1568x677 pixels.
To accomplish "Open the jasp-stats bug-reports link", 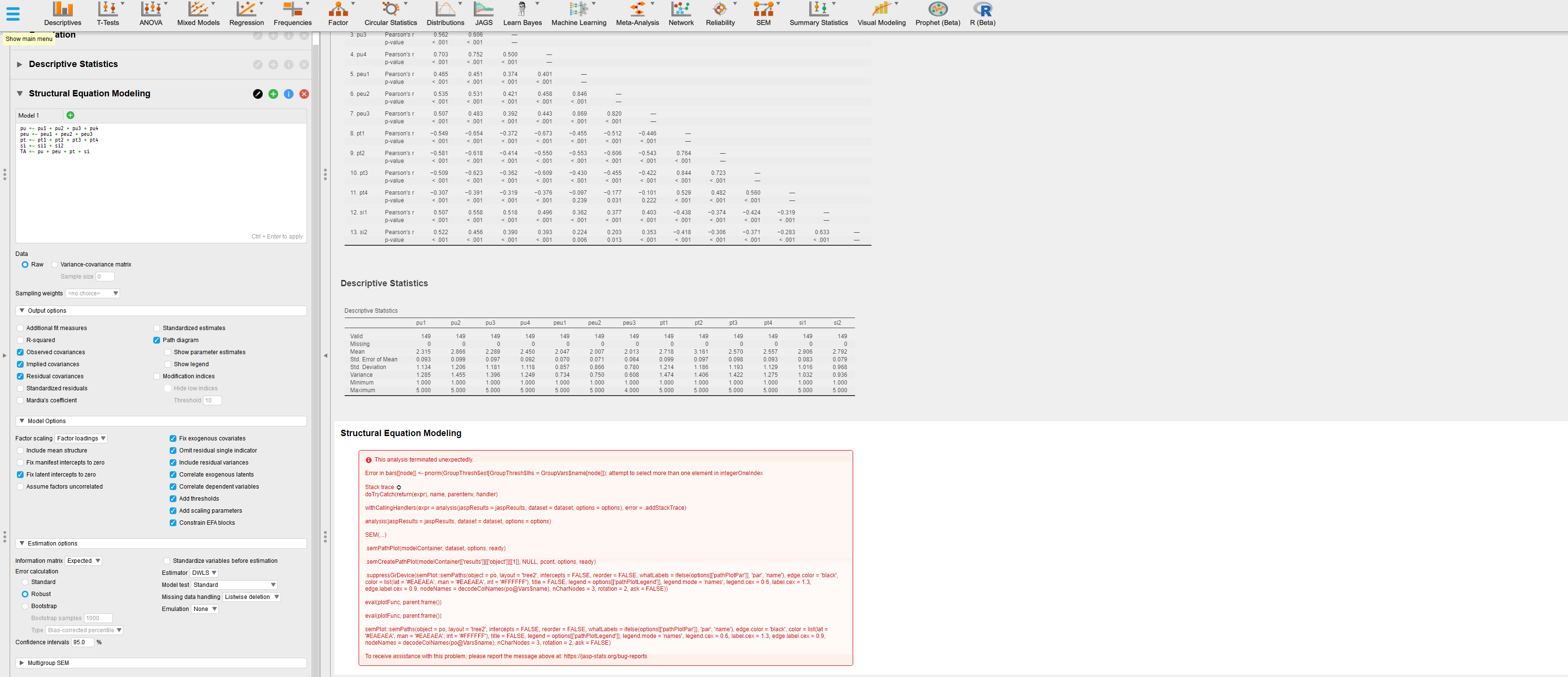I will point(604,656).
